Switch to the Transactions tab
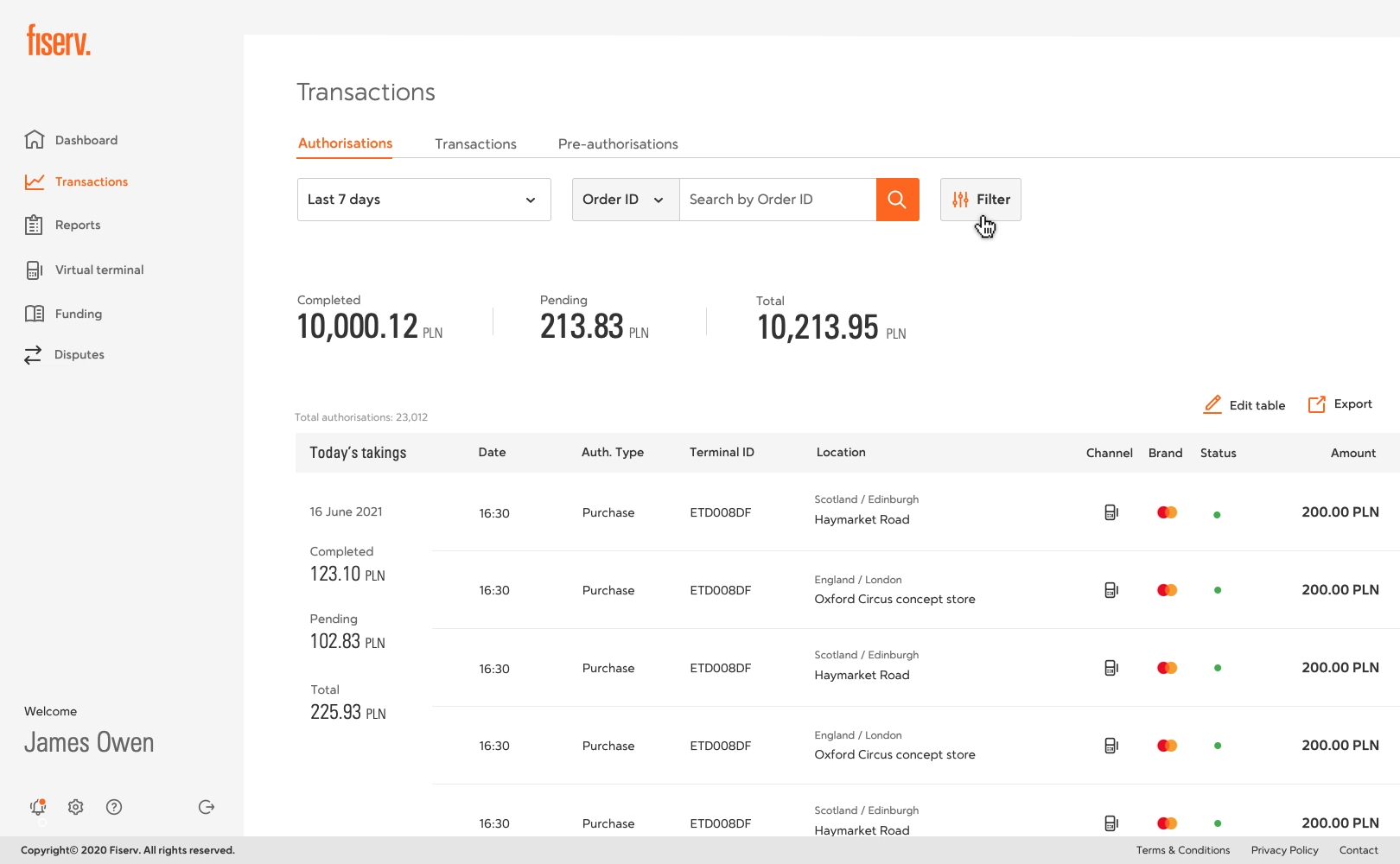Screen dimensions: 1400x864 click(x=475, y=143)
